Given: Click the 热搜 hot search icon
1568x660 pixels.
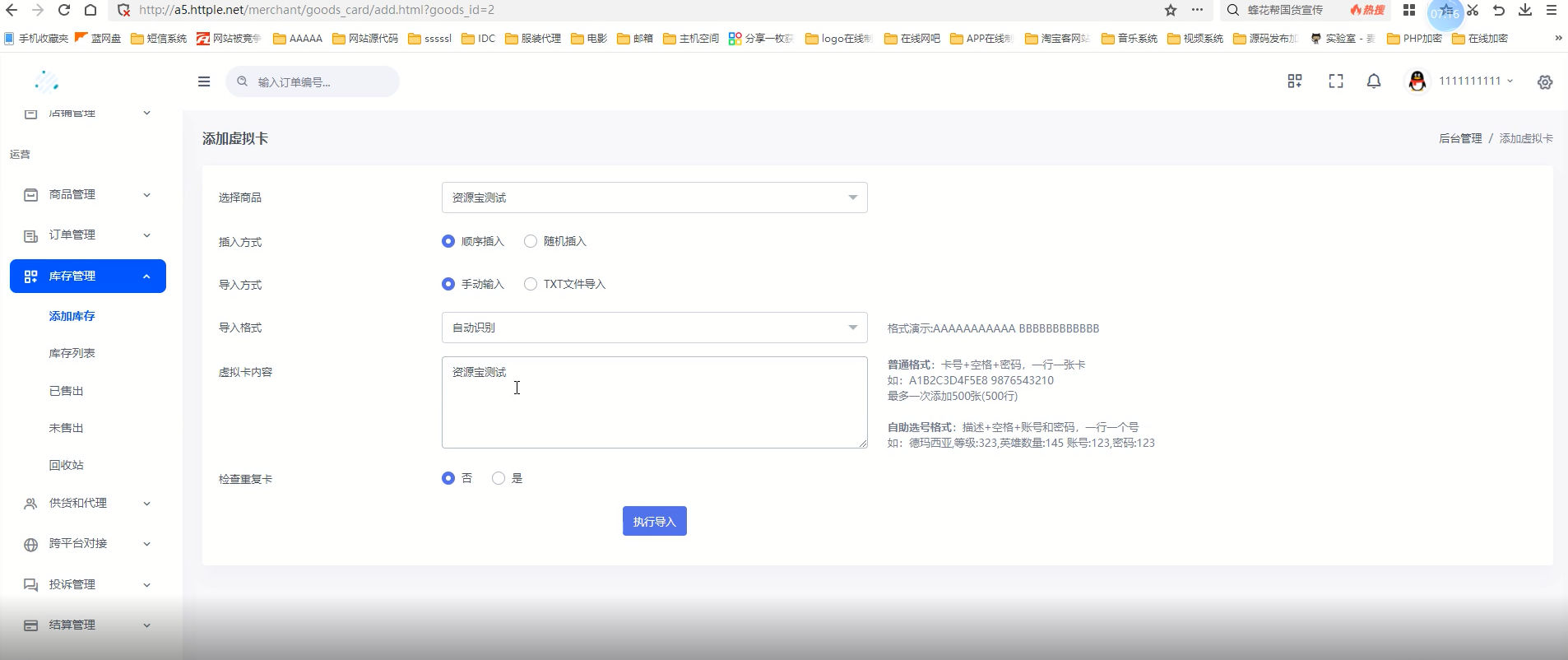Looking at the screenshot, I should [x=1367, y=10].
